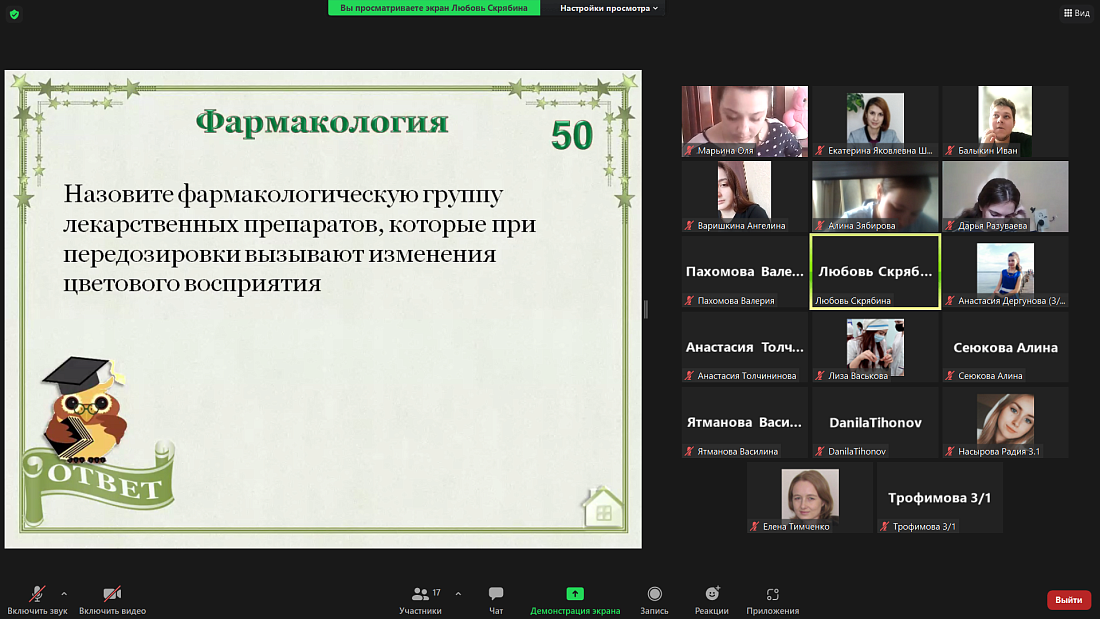
Task: Open the Настройки просмотра dropdown
Action: (603, 8)
